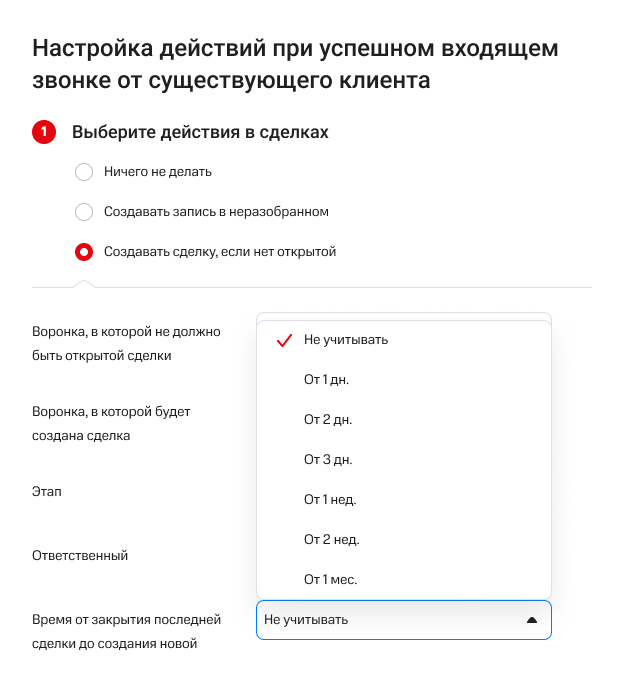Click the "Выберите действия в сделках" heading
Viewport: 624px width, 688px height.
[200, 132]
